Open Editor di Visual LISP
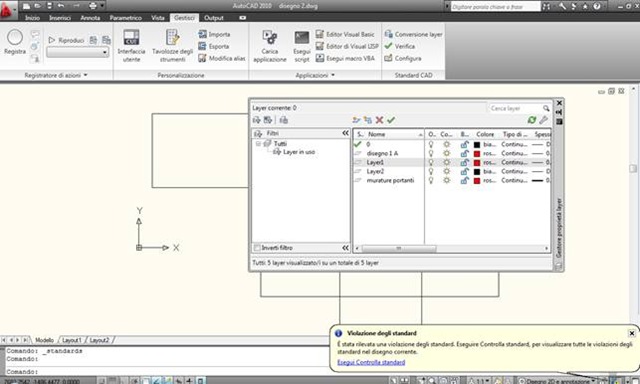Screen dimensions: 640x384 (347, 46)
